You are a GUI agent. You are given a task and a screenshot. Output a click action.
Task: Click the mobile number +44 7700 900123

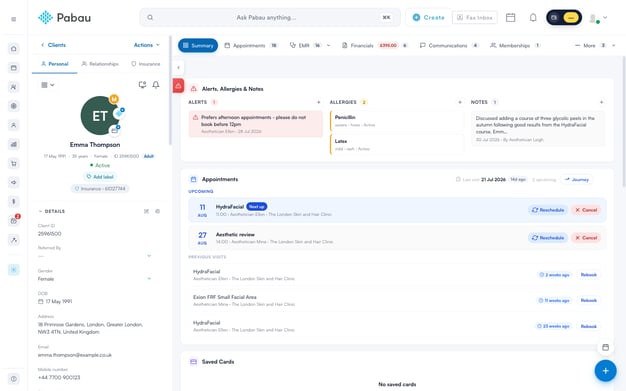pyautogui.click(x=59, y=377)
